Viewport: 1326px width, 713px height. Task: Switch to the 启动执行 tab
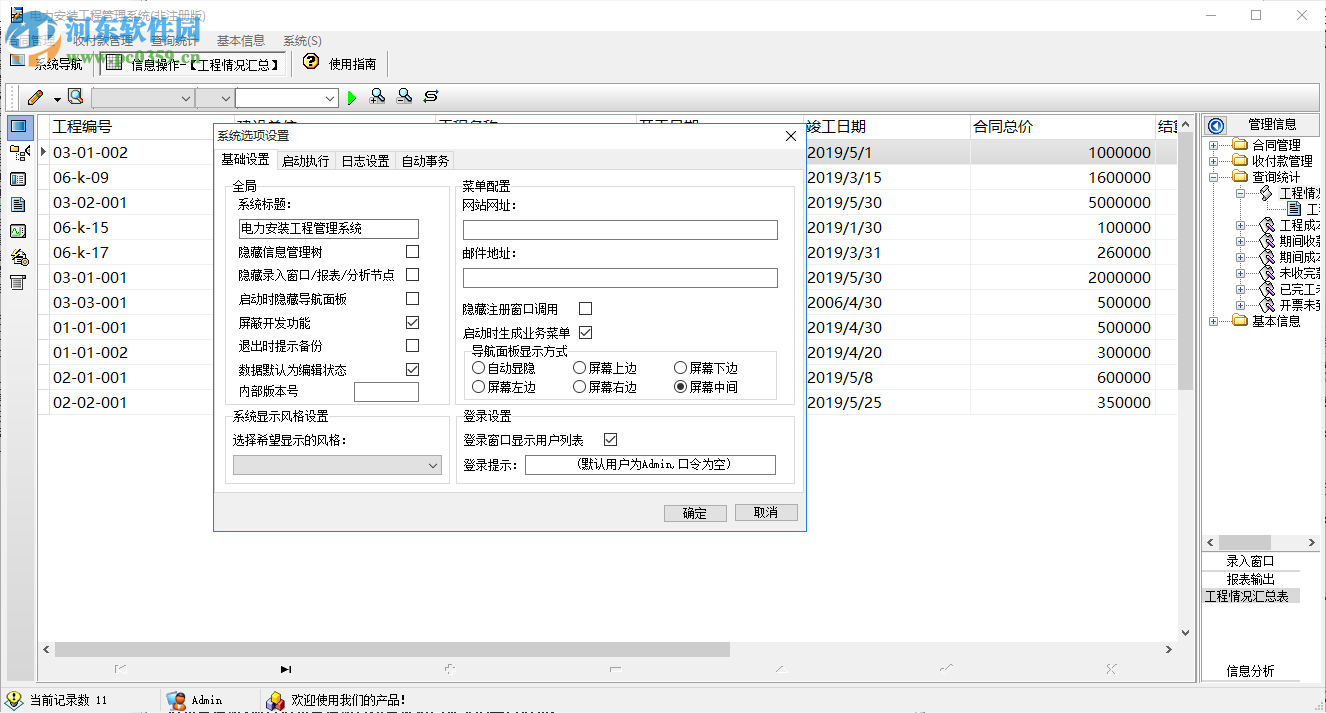tap(306, 160)
